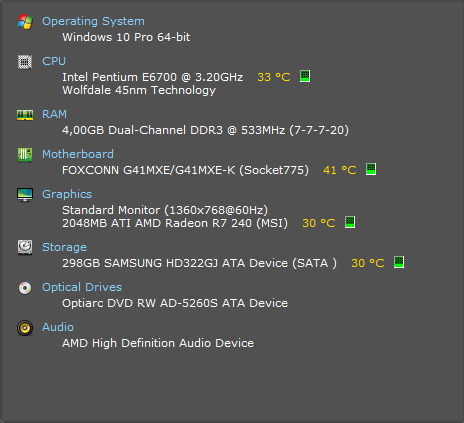Open the CPU section heading
The image size is (464, 423).
(x=54, y=61)
